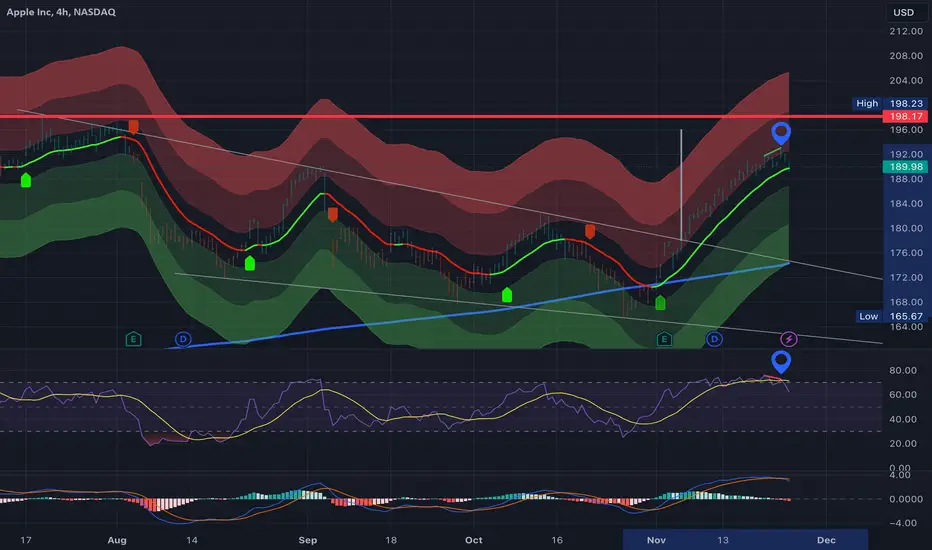The image size is (932, 550).
Task: Open the USD currency selector
Action: pos(903,12)
